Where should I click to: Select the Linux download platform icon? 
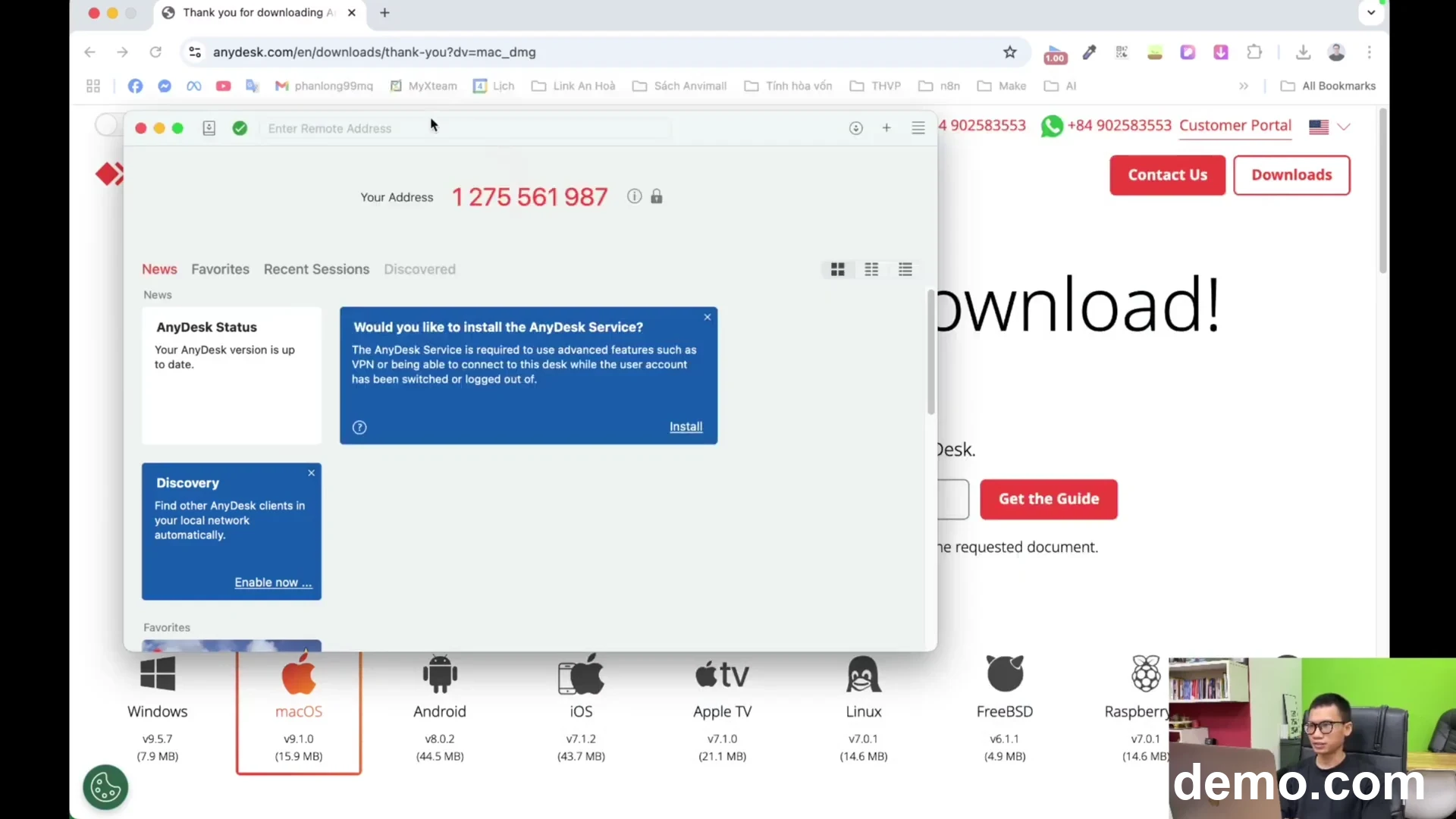[x=864, y=674]
